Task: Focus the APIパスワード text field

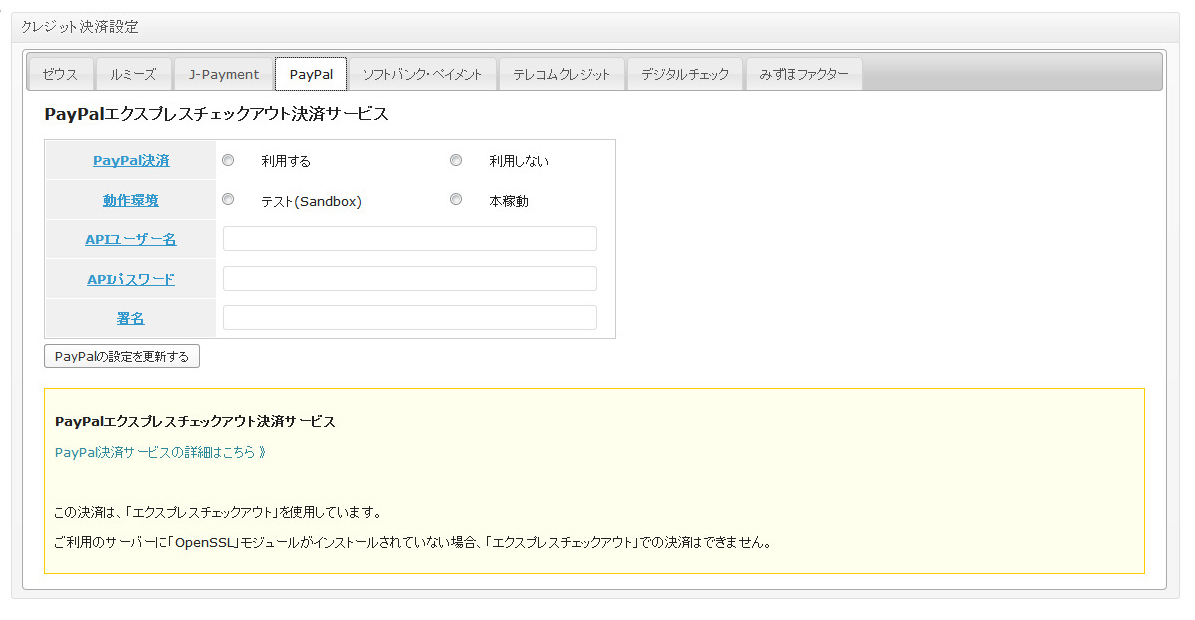Action: click(409, 279)
